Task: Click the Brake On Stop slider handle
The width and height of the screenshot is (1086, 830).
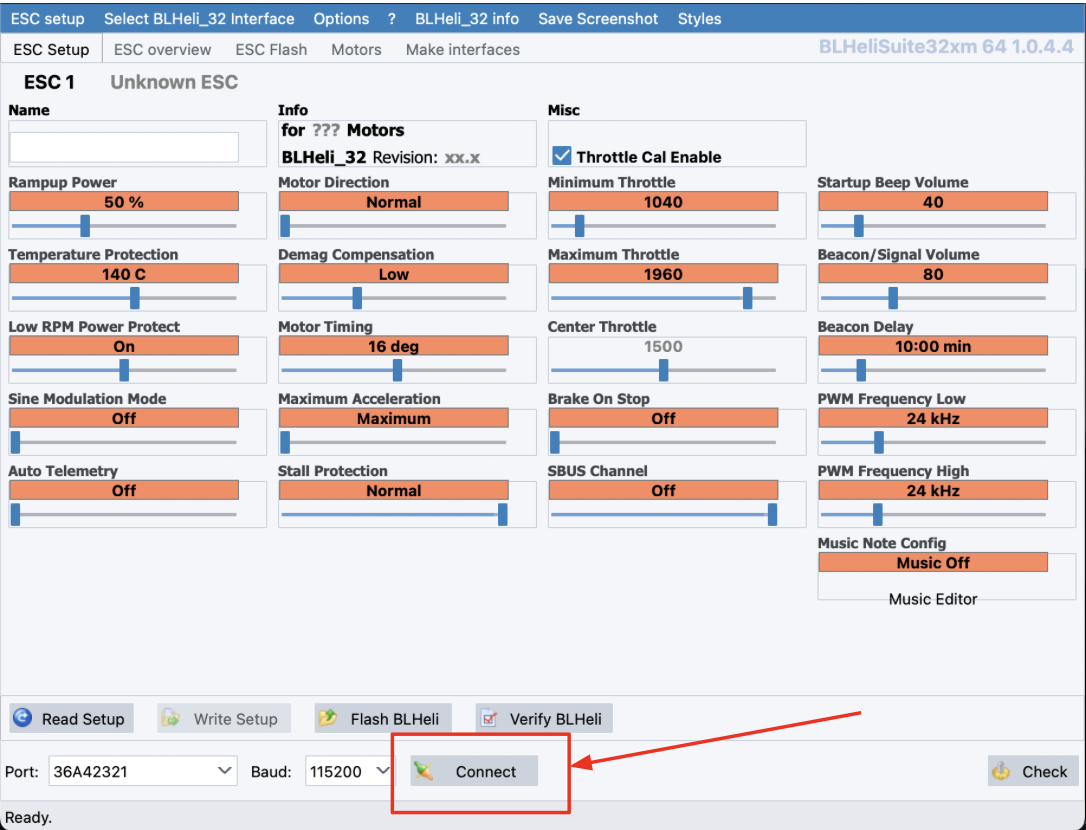Action: (x=555, y=442)
